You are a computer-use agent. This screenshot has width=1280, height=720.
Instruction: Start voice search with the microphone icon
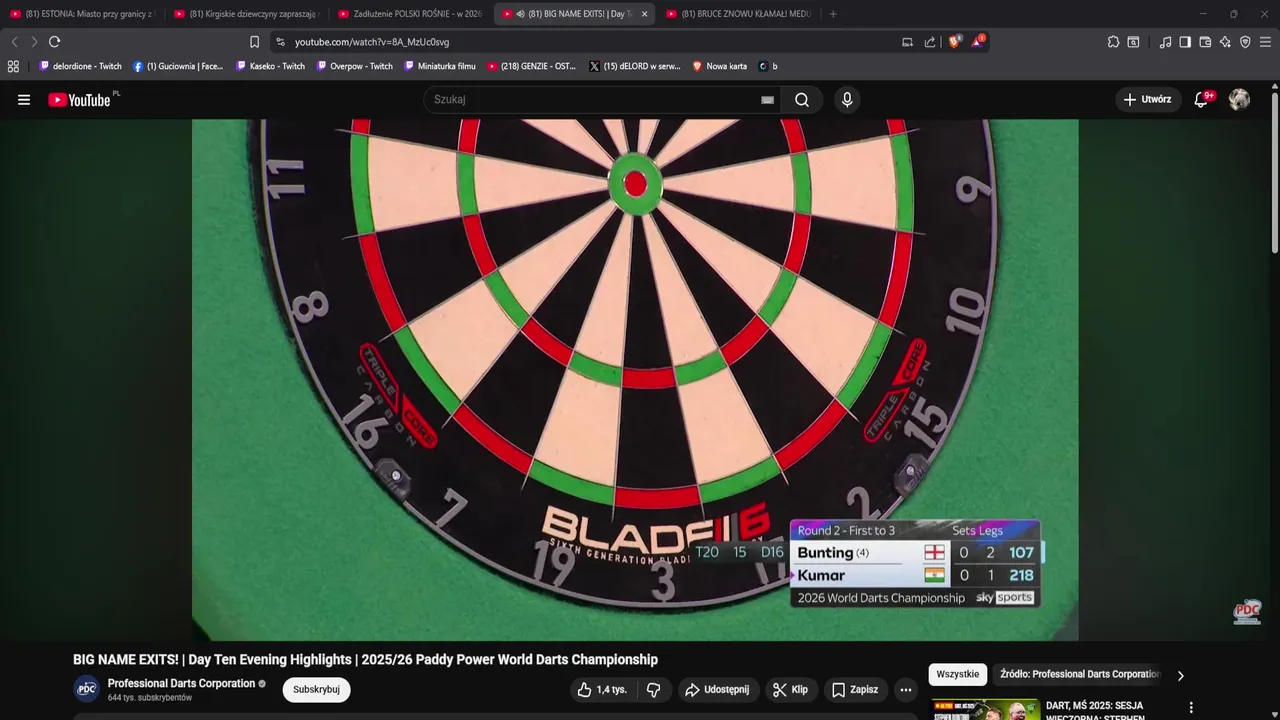(847, 99)
